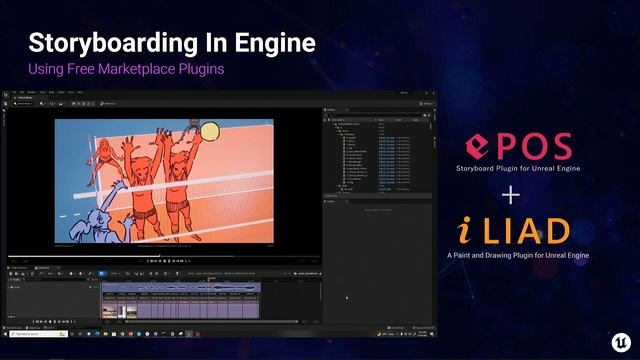Open the add content dropdown icon in the toolbar

tap(42, 104)
